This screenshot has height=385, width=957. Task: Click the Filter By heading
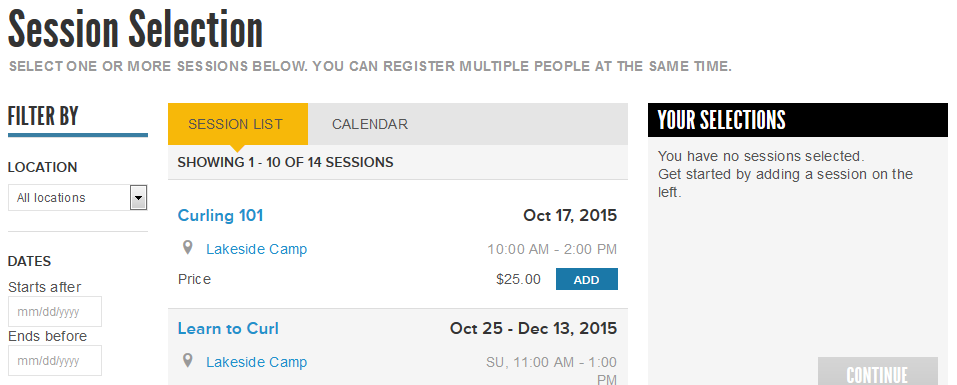43,116
